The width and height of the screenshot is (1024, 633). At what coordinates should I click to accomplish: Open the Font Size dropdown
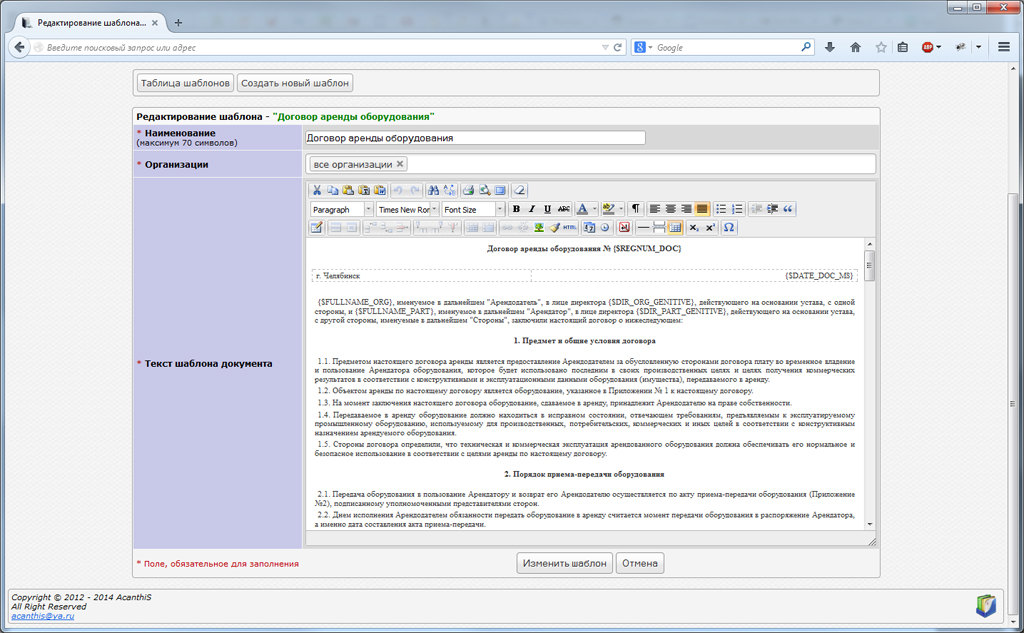(473, 209)
